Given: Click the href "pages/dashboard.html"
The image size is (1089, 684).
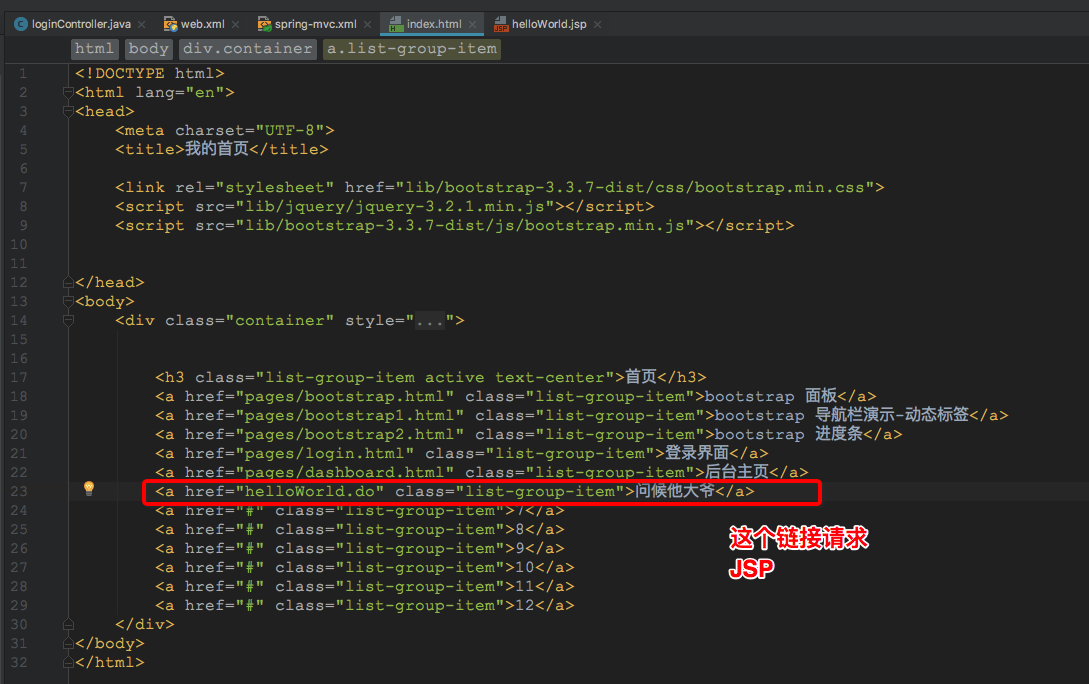Looking at the screenshot, I should click(x=344, y=472).
